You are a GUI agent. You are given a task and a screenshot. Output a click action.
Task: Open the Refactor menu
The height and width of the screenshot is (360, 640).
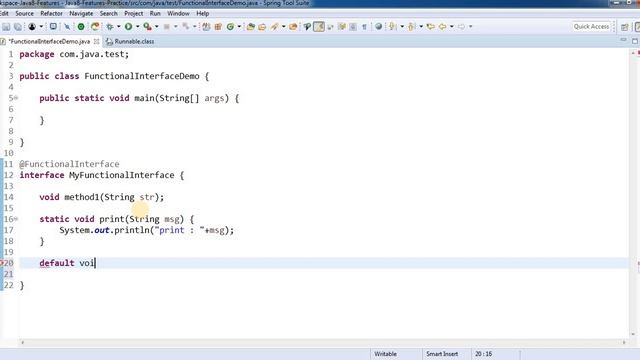click(51, 13)
